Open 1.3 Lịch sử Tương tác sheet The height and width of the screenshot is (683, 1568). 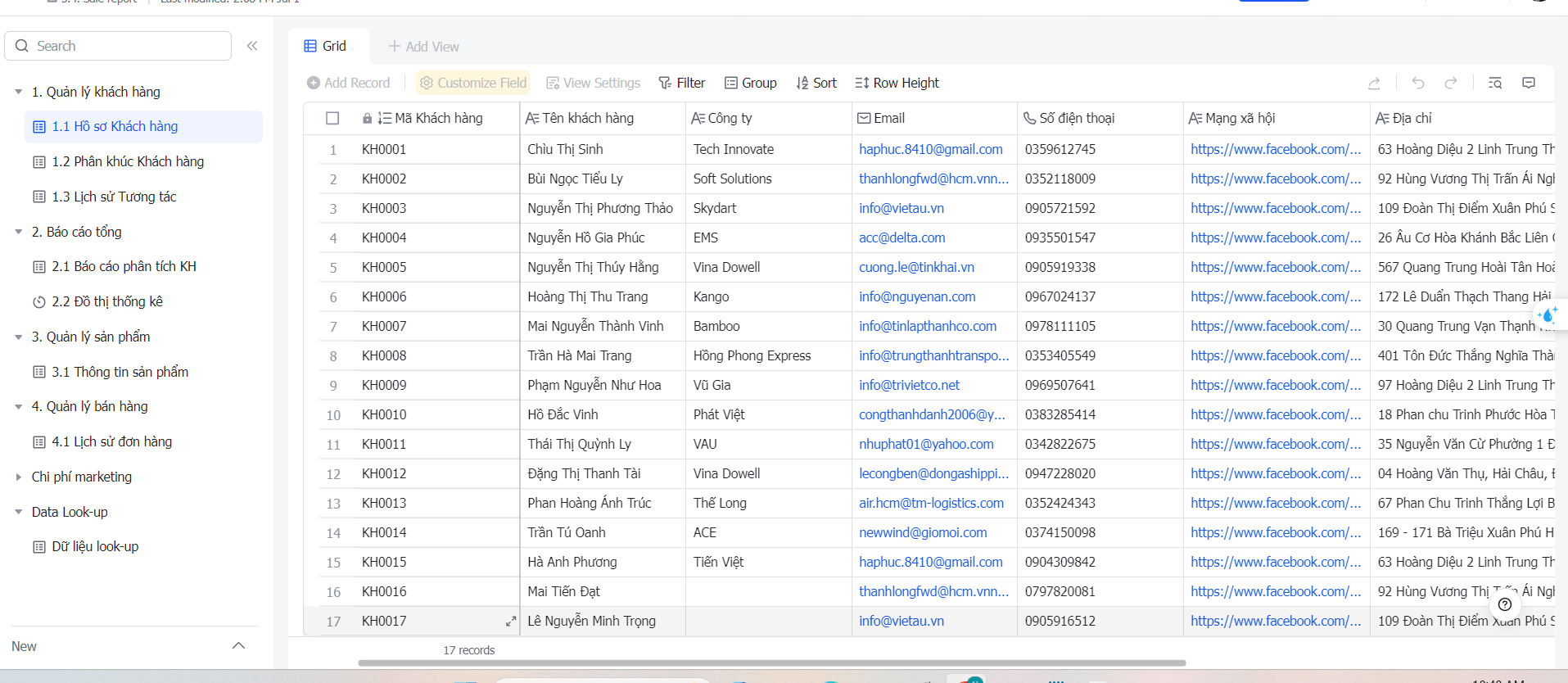114,197
